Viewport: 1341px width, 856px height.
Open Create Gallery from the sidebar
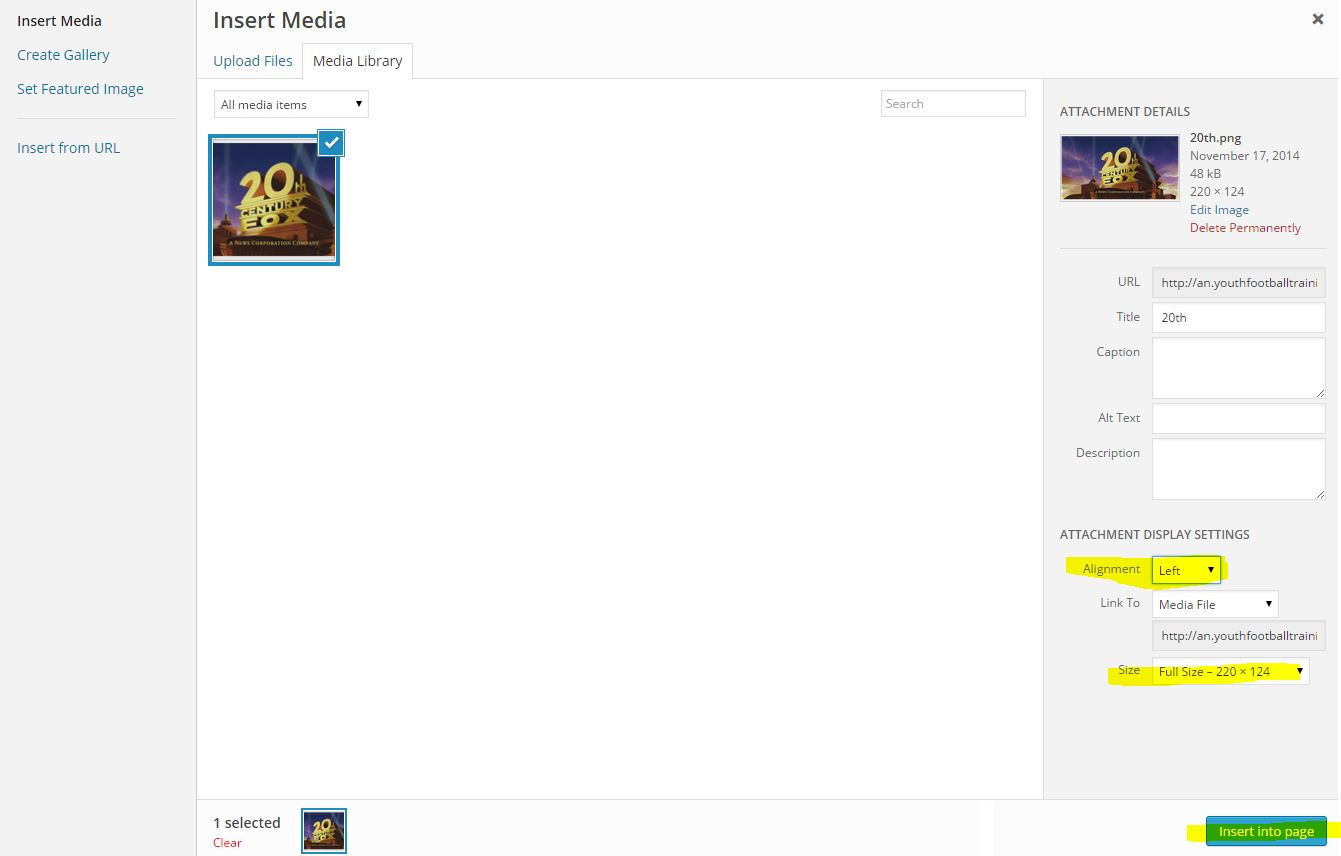(x=63, y=55)
